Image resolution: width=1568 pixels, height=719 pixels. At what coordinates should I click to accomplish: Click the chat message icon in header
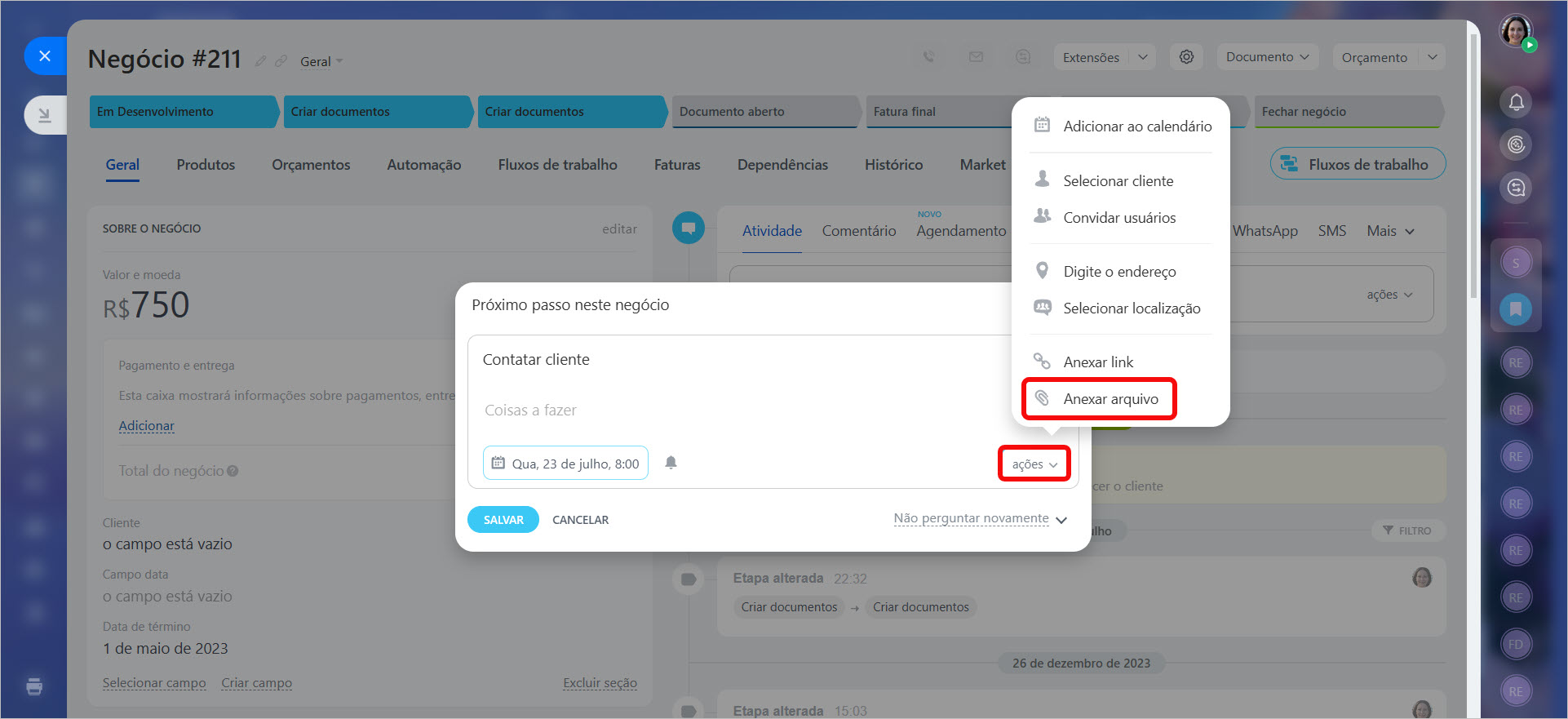(x=1023, y=57)
